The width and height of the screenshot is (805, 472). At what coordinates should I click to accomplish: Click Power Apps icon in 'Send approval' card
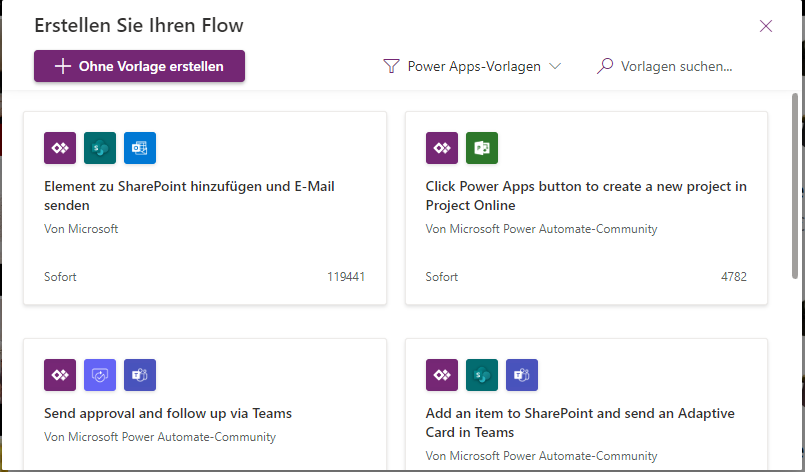tap(60, 375)
